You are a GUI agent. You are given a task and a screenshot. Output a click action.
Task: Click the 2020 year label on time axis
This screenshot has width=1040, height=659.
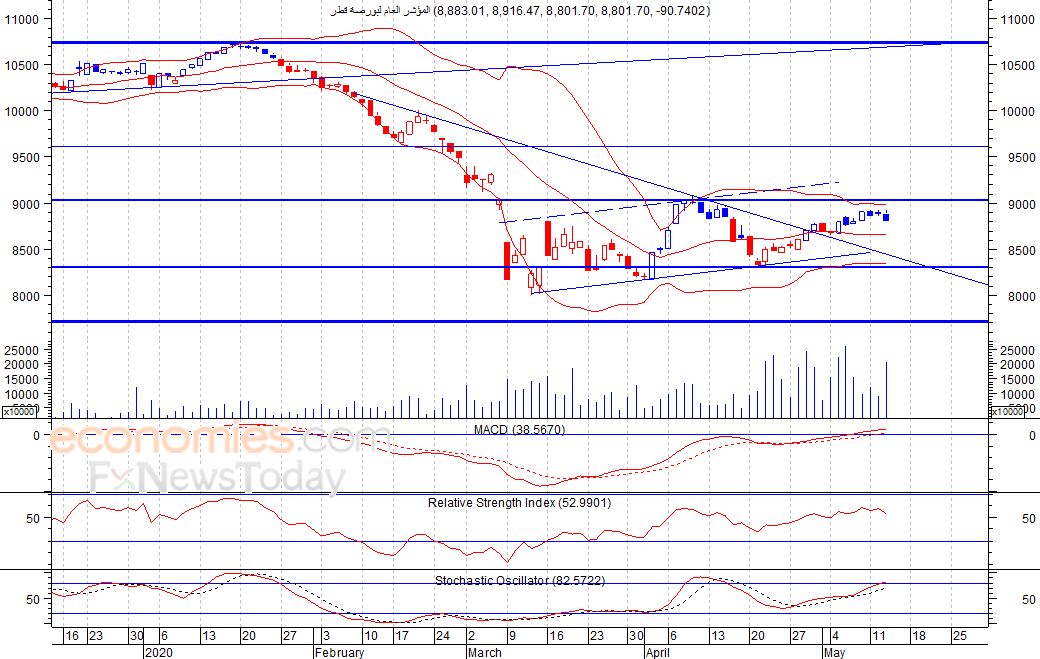point(159,652)
